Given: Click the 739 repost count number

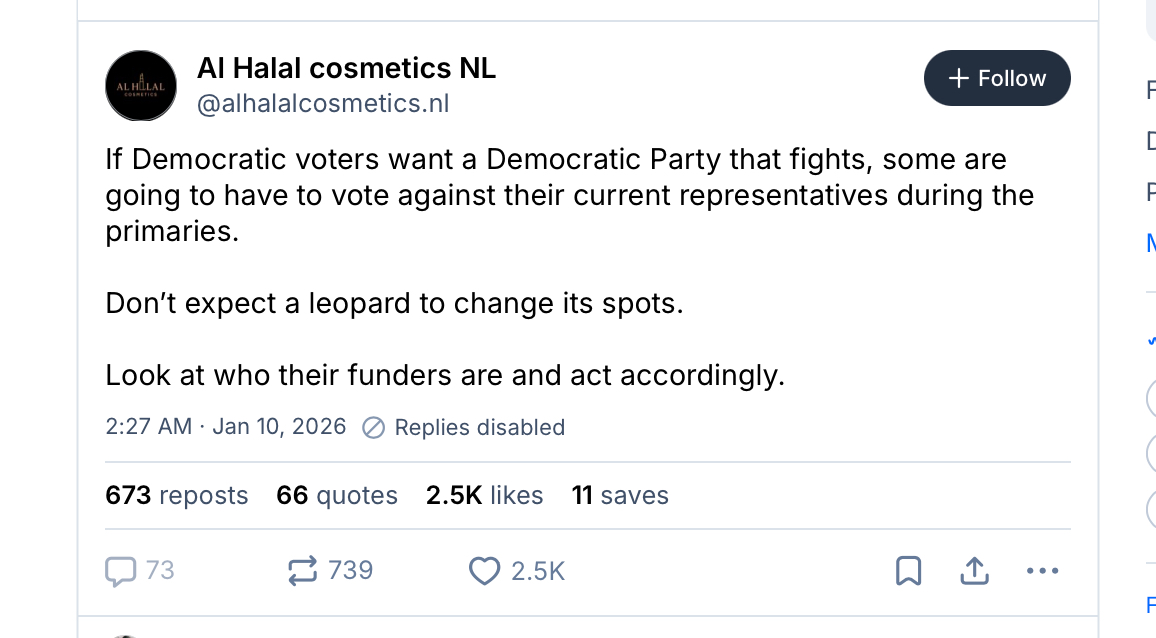Looking at the screenshot, I should (x=351, y=570).
